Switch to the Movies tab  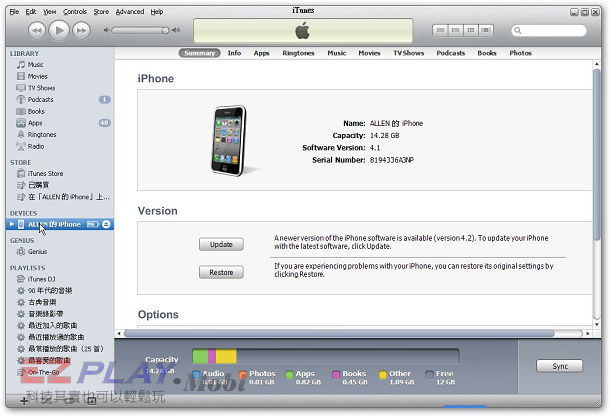369,53
